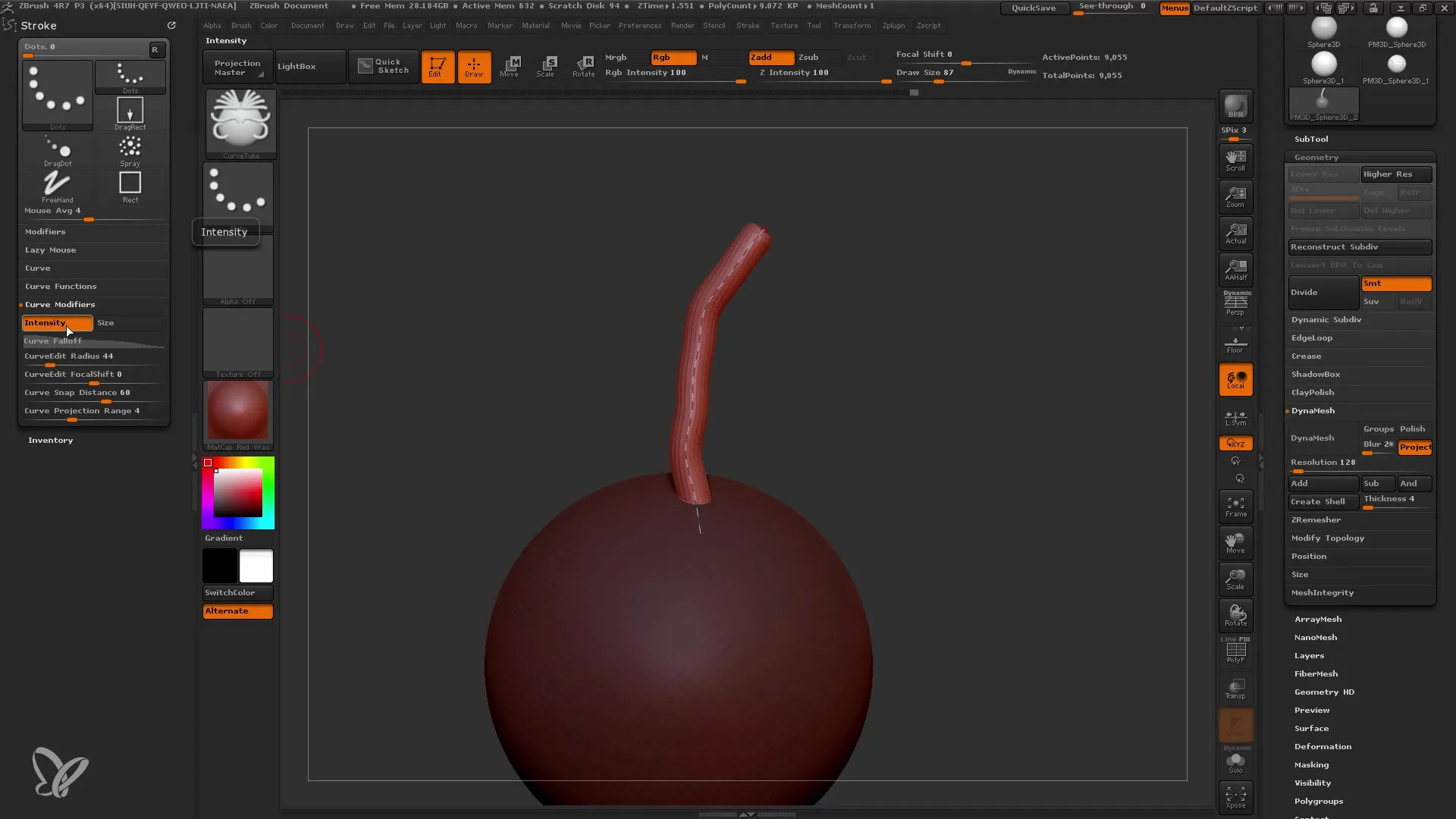Click the MatCap Red material thumbnail
This screenshot has height=819, width=1456.
(x=237, y=413)
